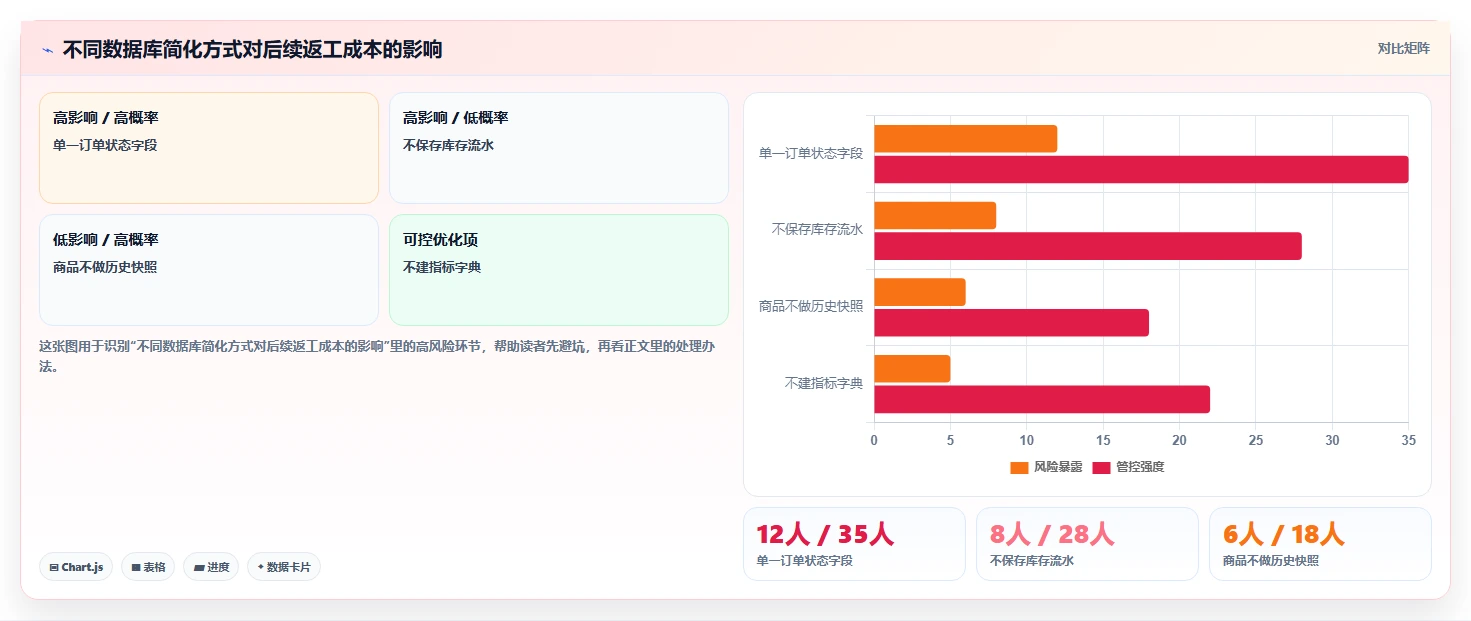Click the orange bar for 单一订单状态字段
The height and width of the screenshot is (621, 1471).
click(965, 139)
